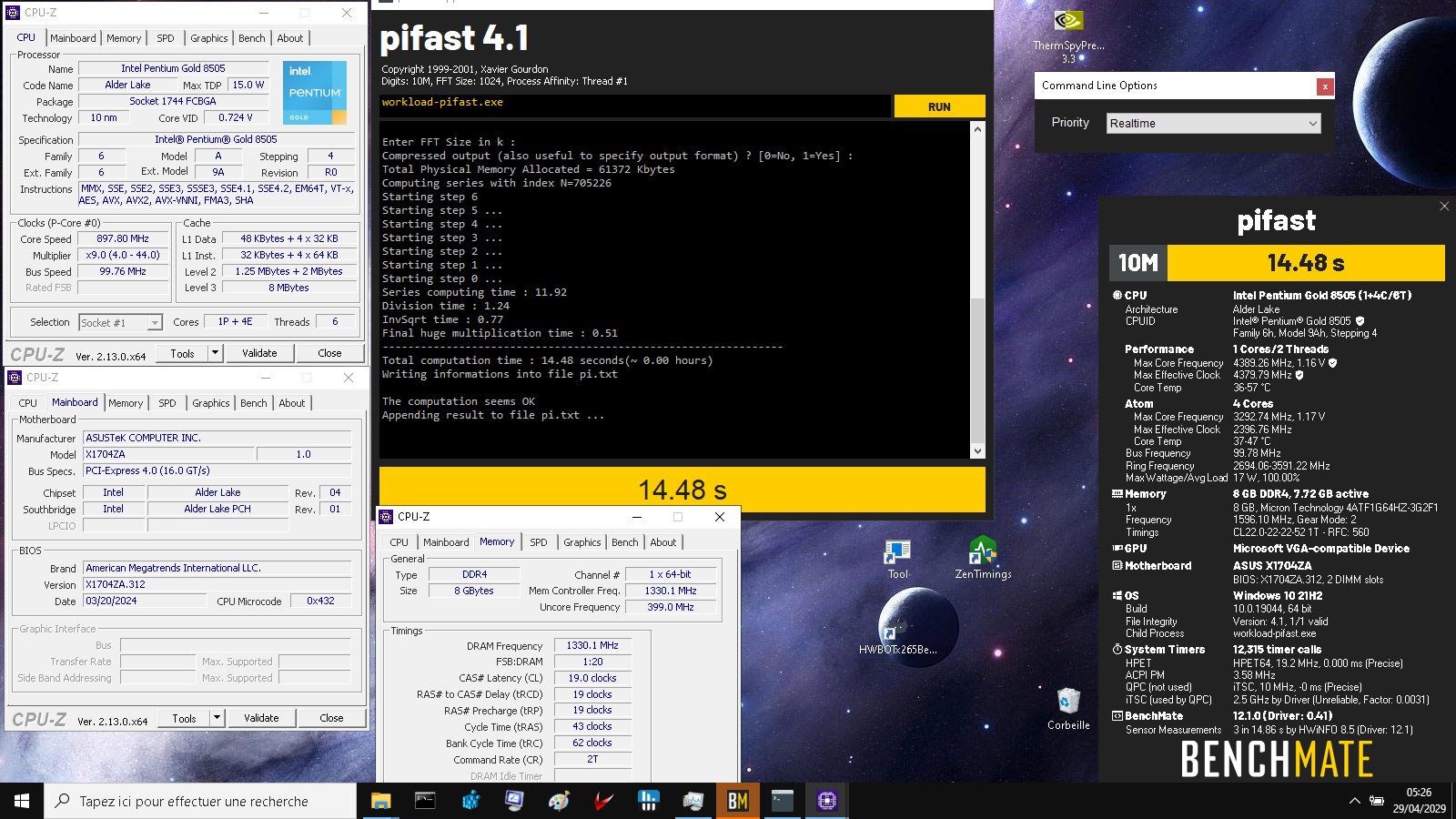Switch to BenchMate via BM taskbar icon
Image resolution: width=1456 pixels, height=819 pixels.
(737, 801)
